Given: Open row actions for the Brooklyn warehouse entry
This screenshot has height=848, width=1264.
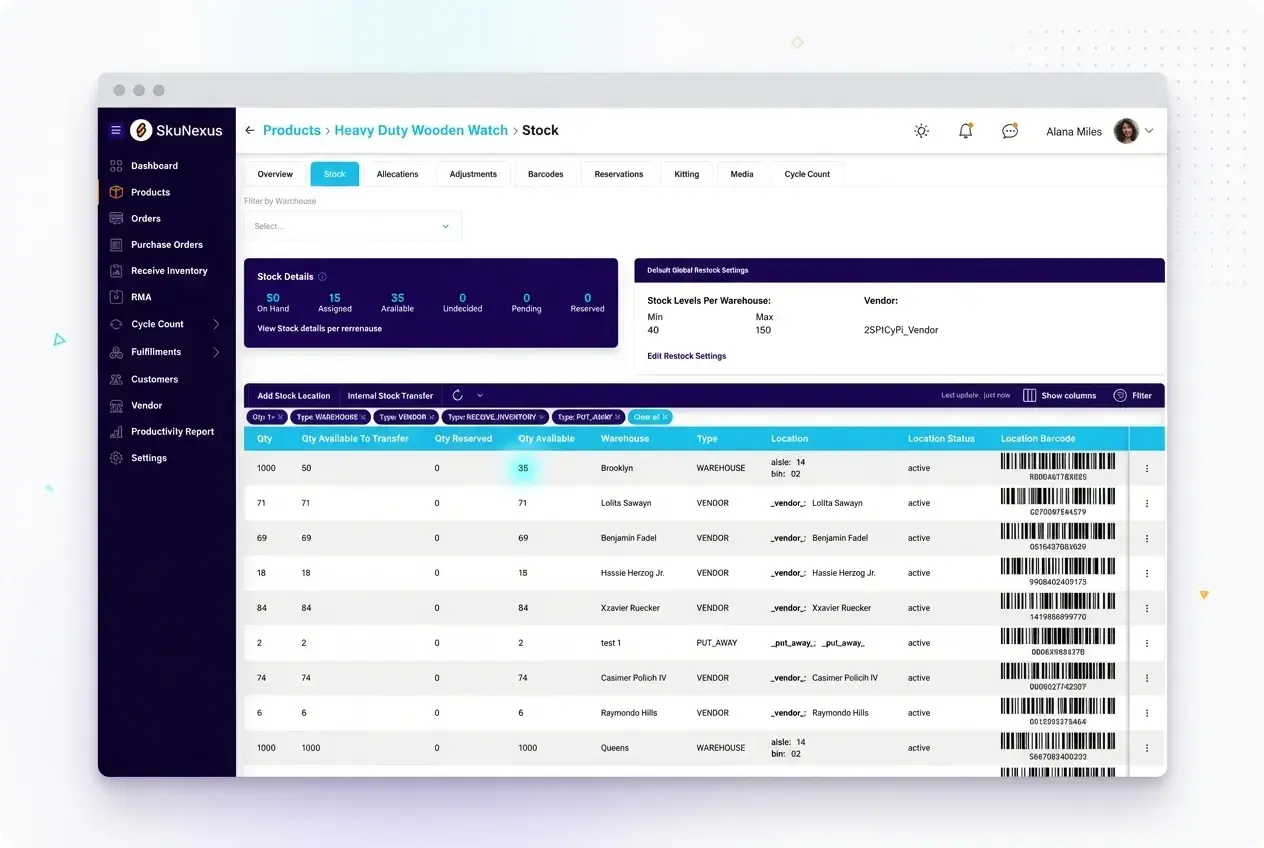Looking at the screenshot, I should click(x=1147, y=468).
